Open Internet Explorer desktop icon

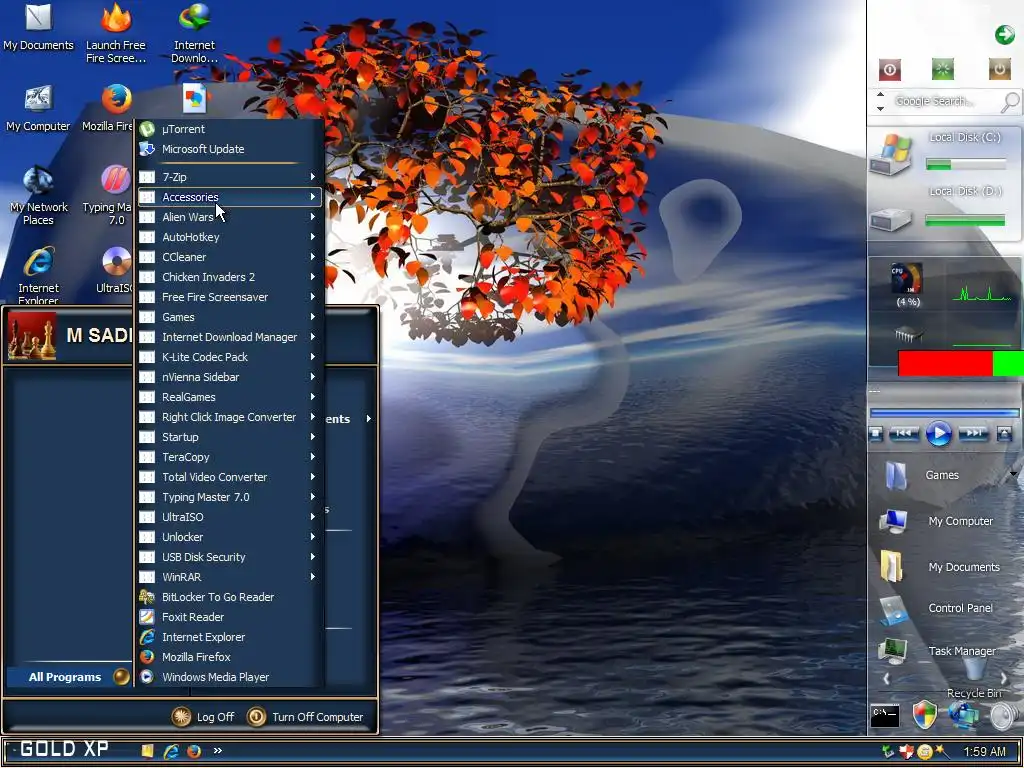38,276
